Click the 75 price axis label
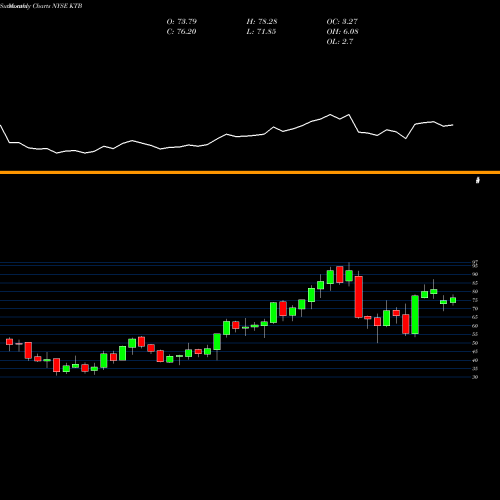The height and width of the screenshot is (500, 500). pyautogui.click(x=475, y=300)
